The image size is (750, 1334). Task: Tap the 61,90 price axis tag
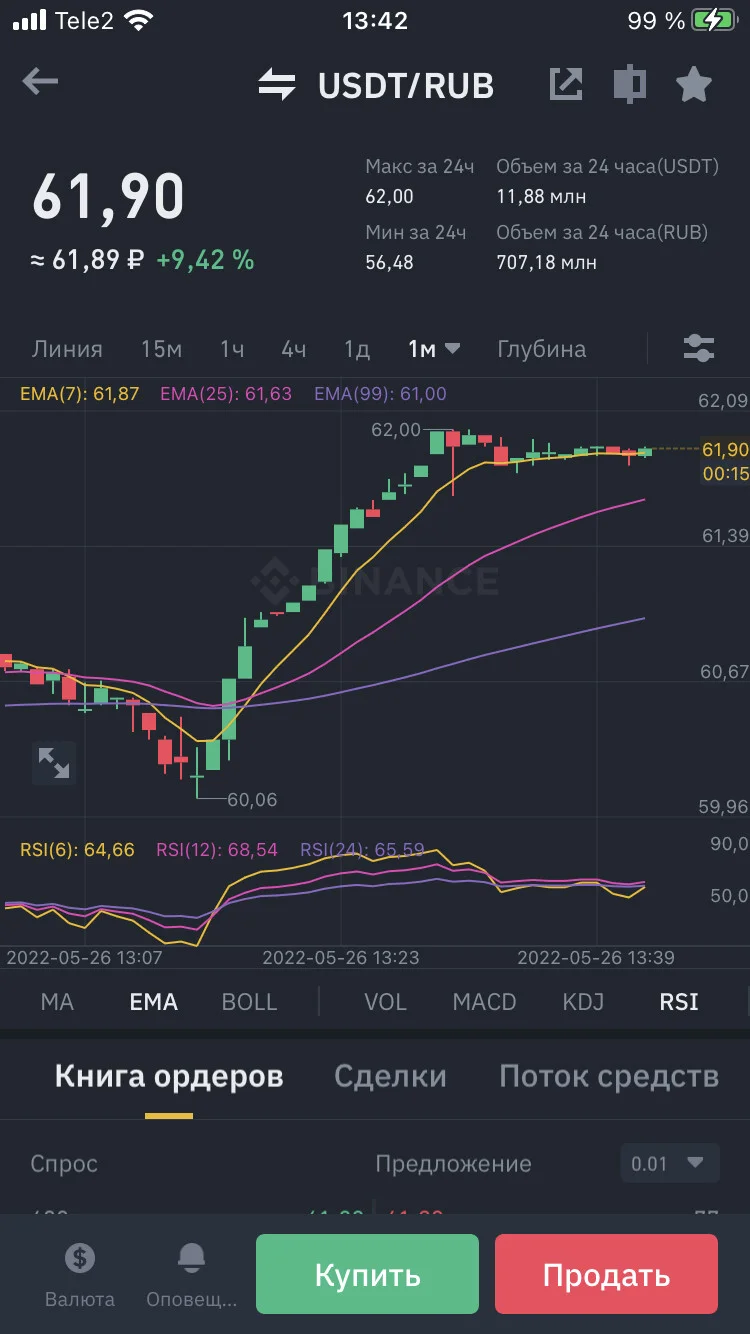click(725, 450)
